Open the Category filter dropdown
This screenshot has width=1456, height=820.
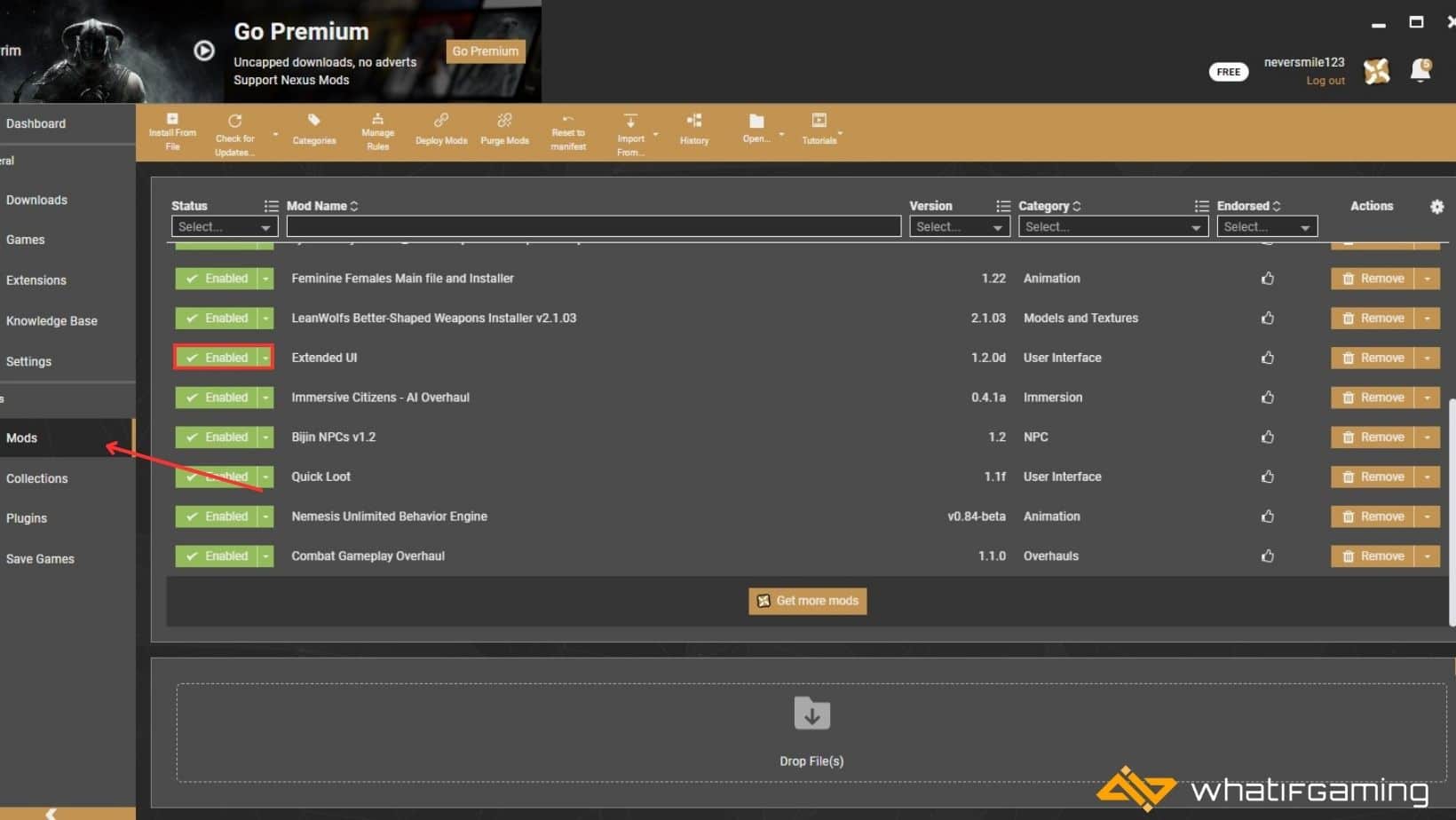tap(1112, 227)
